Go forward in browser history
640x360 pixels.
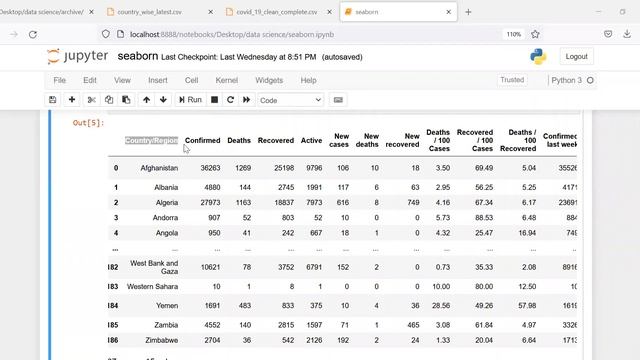pos(14,34)
